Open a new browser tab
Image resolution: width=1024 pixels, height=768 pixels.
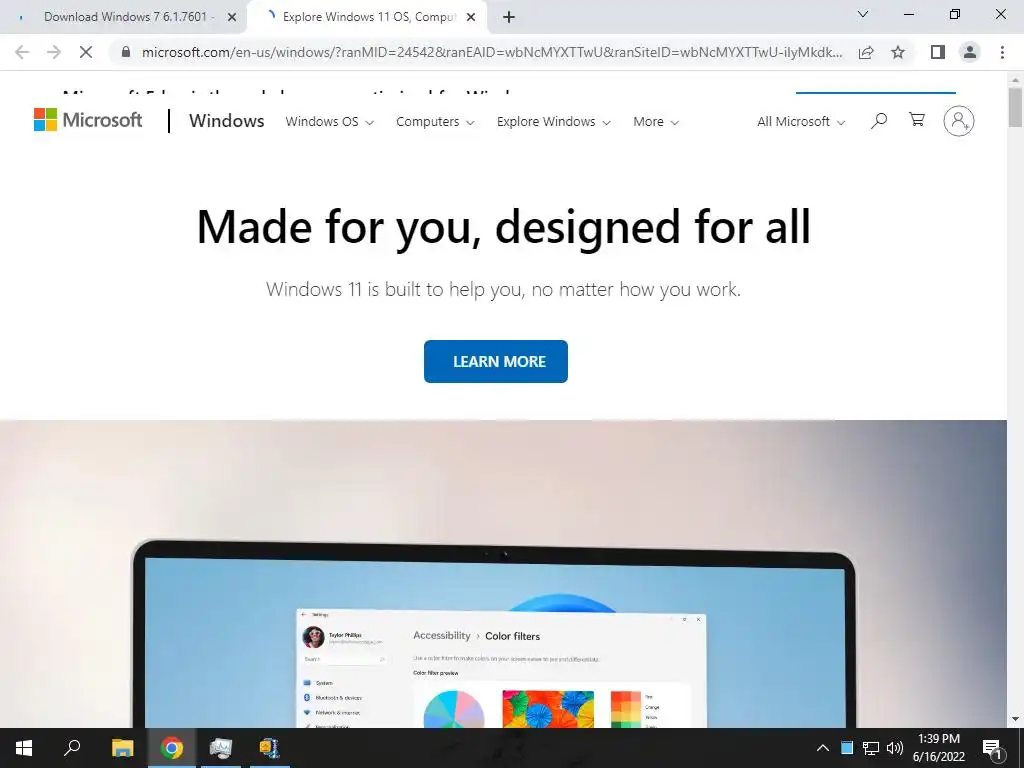point(509,17)
